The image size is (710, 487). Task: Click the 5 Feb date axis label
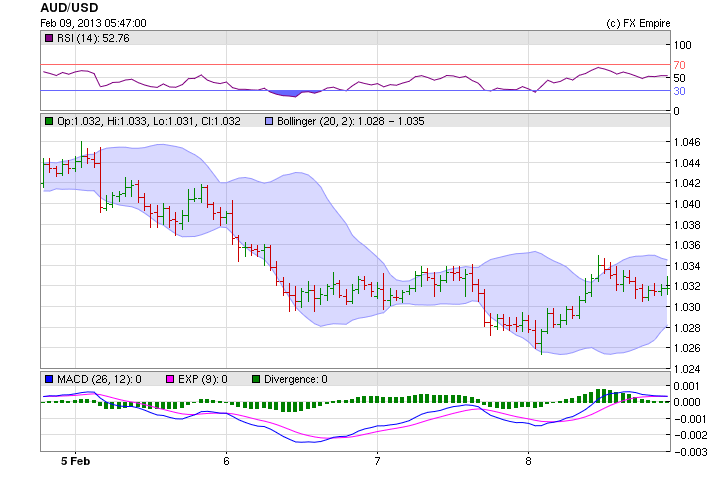coord(76,461)
